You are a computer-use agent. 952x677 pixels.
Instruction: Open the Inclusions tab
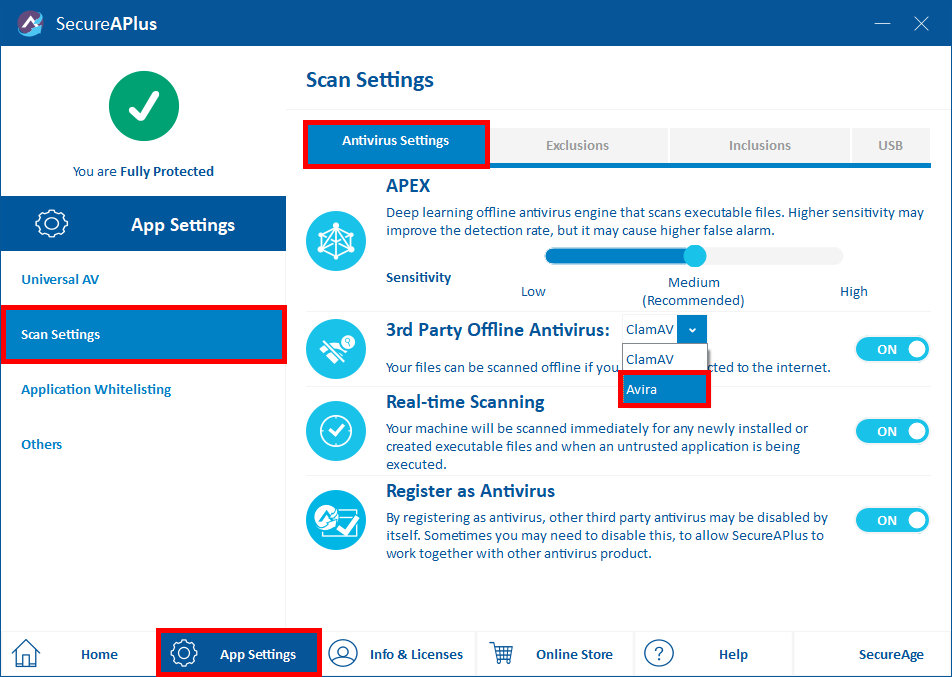pos(759,144)
